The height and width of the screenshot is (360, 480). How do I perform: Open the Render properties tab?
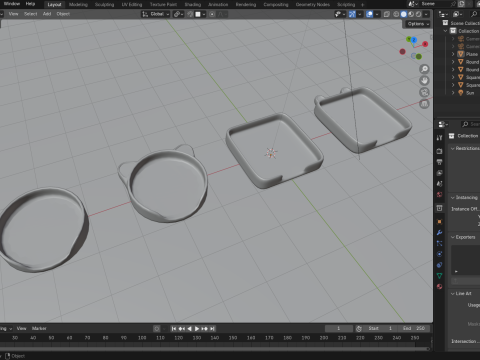(x=439, y=151)
